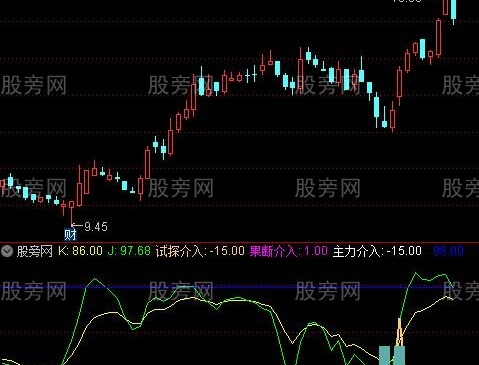Click the blue 财 marker icon
Screen dimensions: 479x365
pyautogui.click(x=70, y=235)
